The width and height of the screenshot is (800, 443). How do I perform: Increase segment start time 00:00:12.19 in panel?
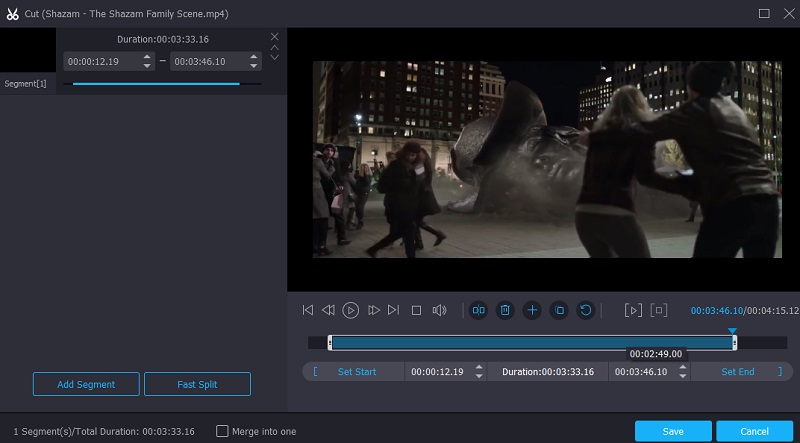tap(147, 57)
